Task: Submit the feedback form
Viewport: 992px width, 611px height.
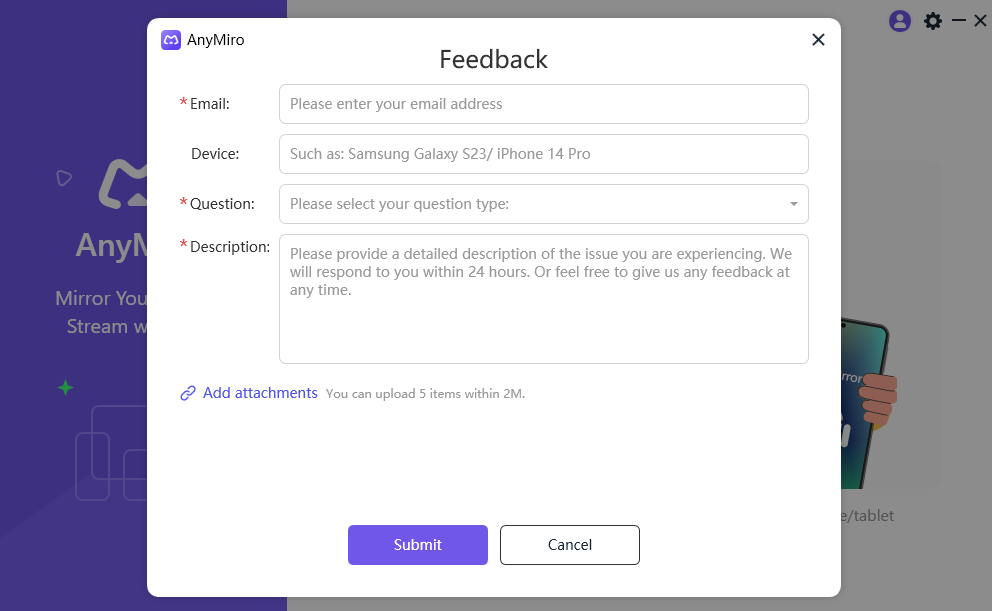Action: 418,545
